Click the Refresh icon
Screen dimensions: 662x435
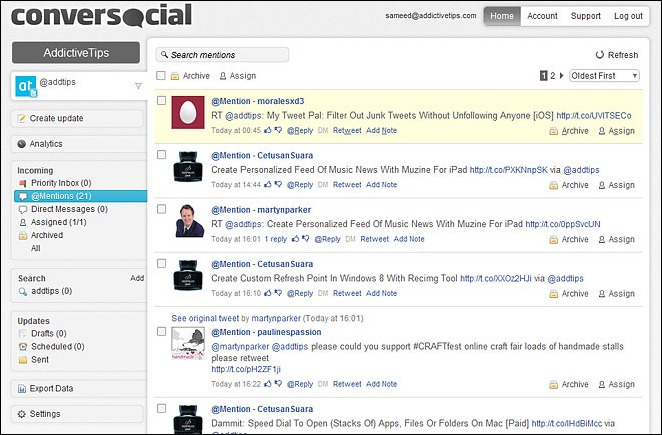pyautogui.click(x=600, y=55)
